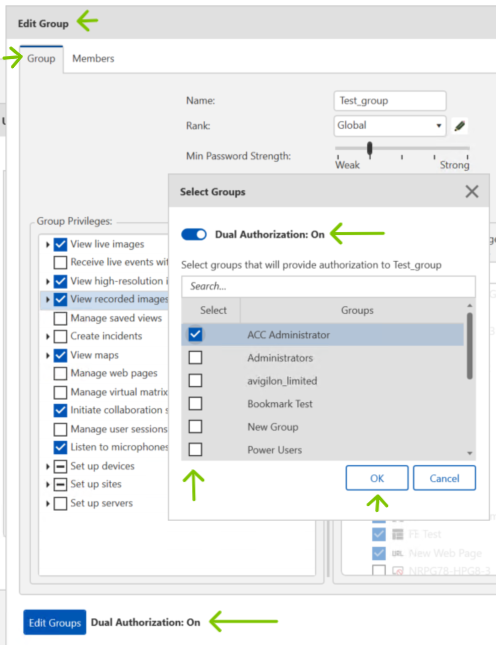Click the Select column header

213,310
